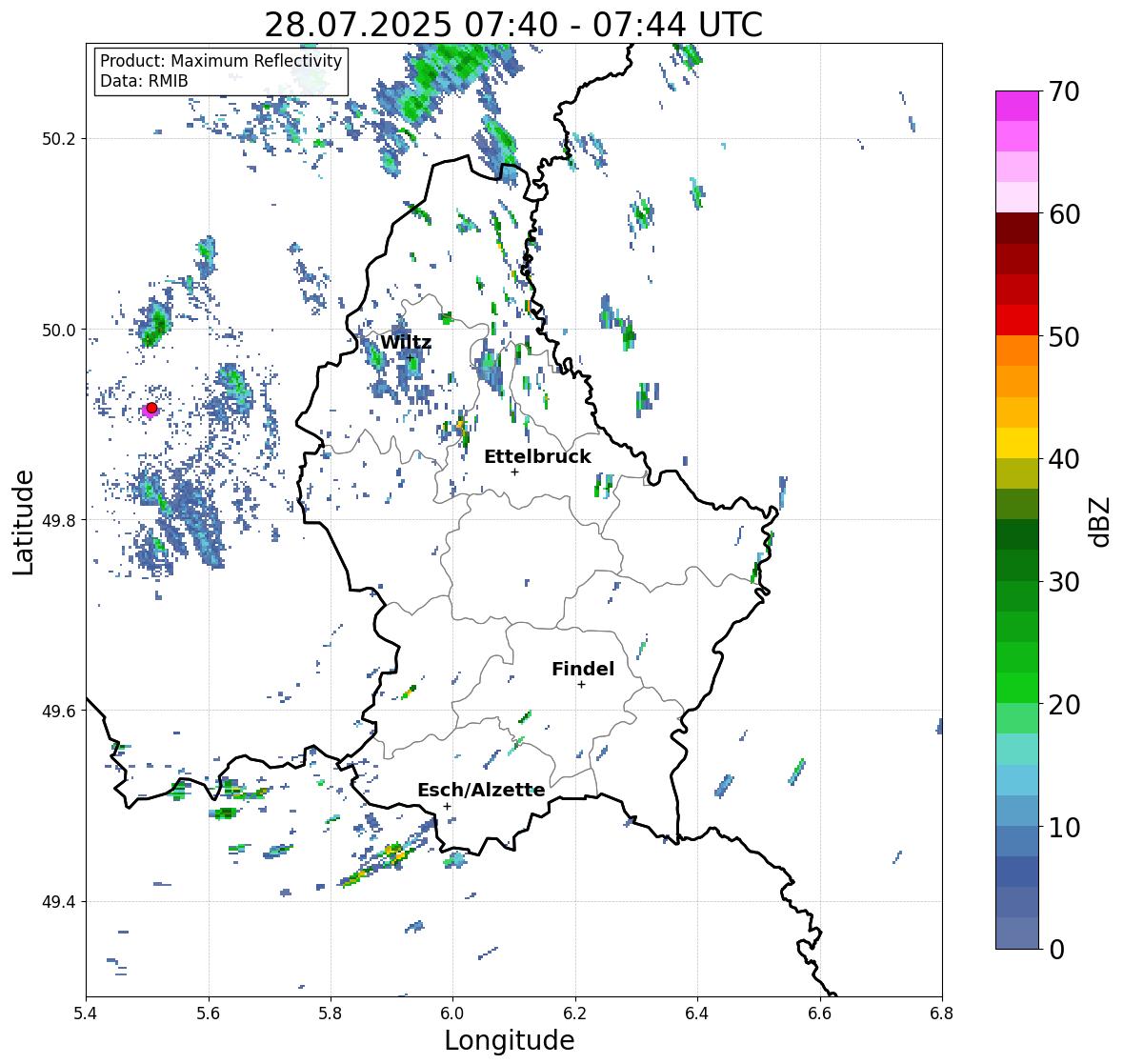Image resolution: width=1123 pixels, height=1064 pixels.
Task: Click longitude tick label '5.6'
Action: tap(209, 1014)
